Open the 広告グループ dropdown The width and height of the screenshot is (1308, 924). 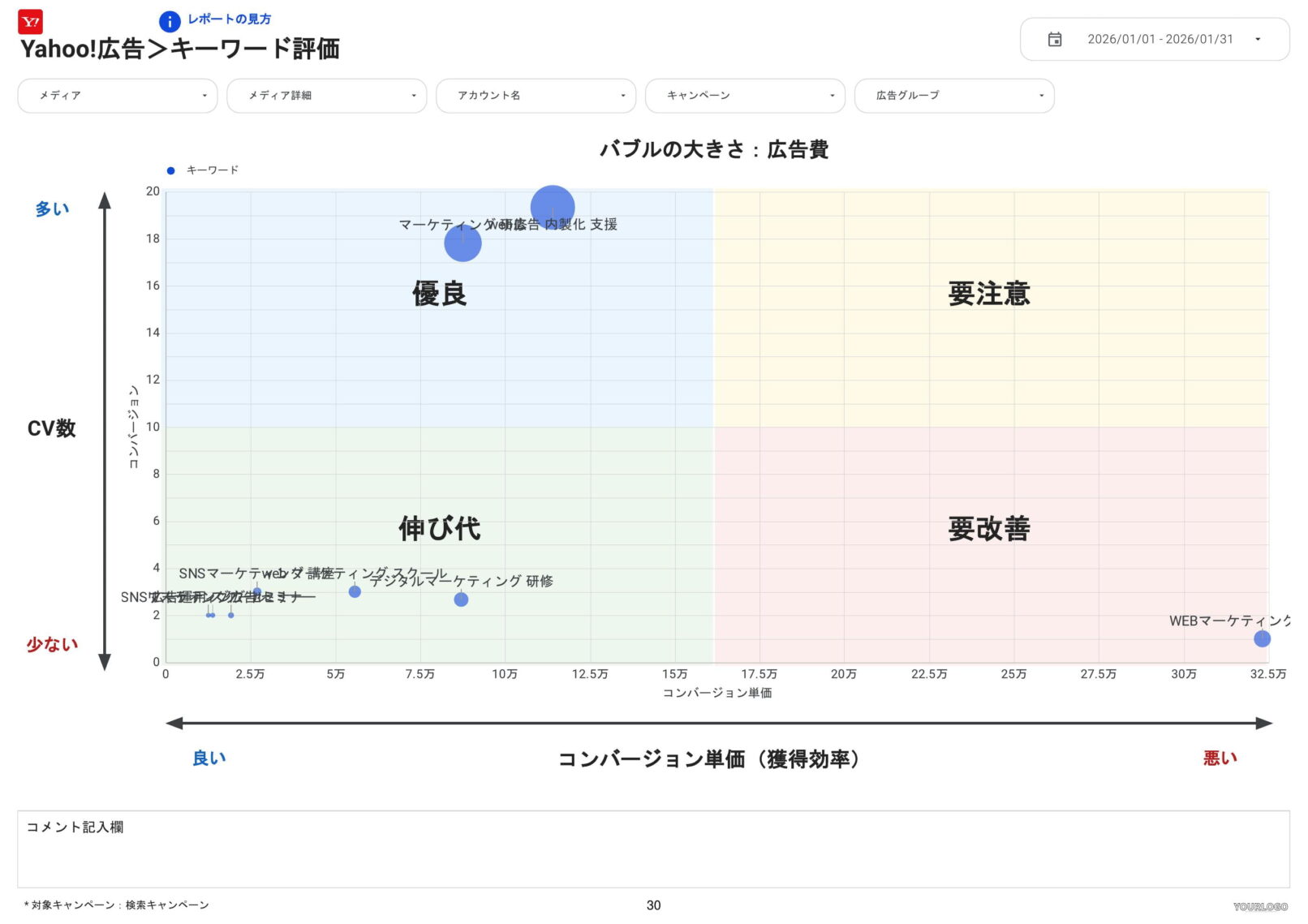tap(954, 96)
